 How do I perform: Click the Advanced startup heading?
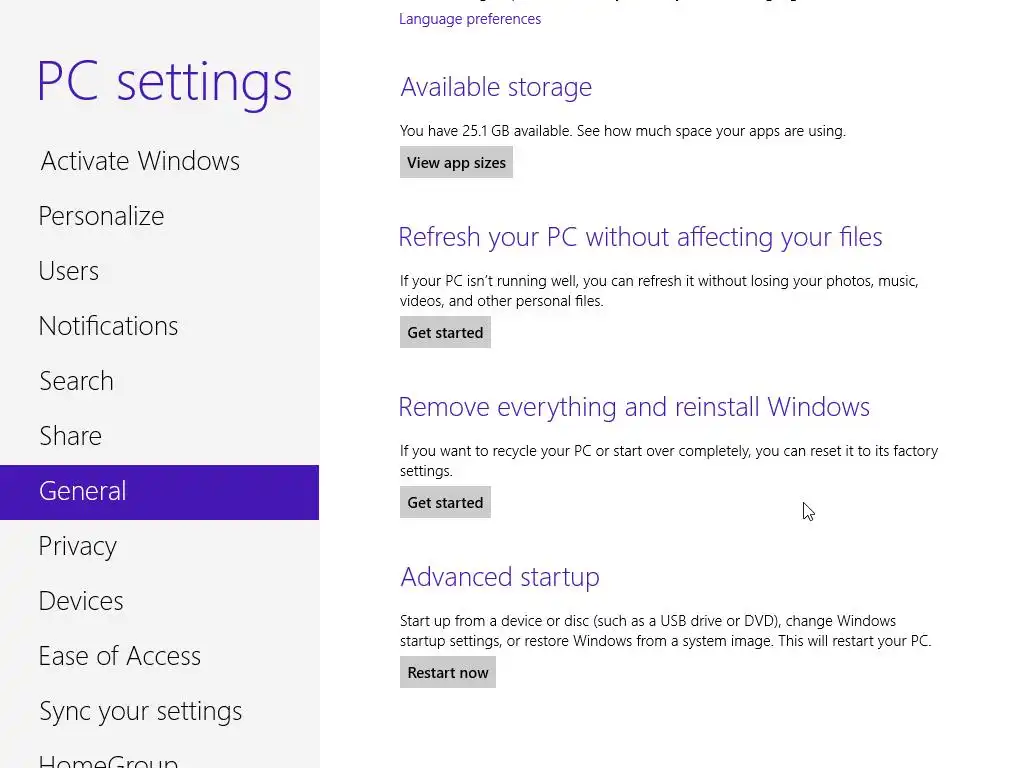pyautogui.click(x=500, y=577)
